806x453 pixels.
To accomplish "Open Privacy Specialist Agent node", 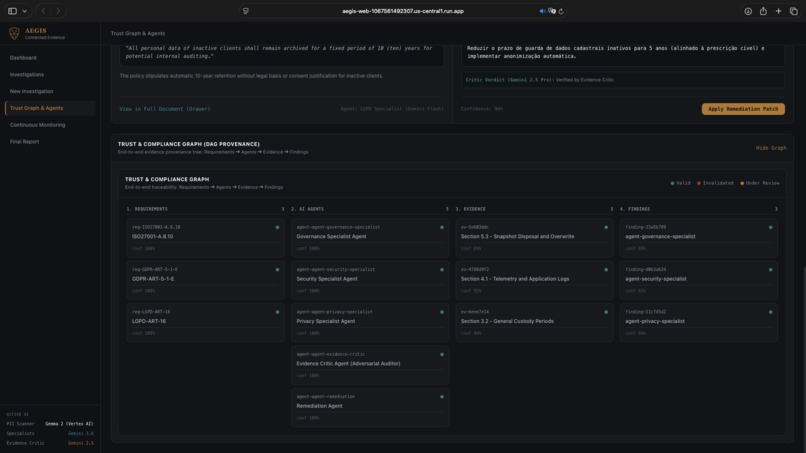I will pyautogui.click(x=370, y=323).
